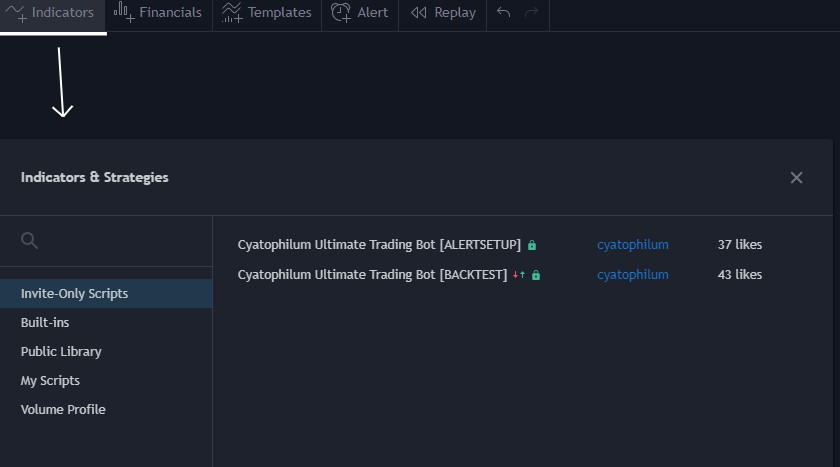Open the Financials toolbar button
The height and width of the screenshot is (467, 840).
point(159,13)
